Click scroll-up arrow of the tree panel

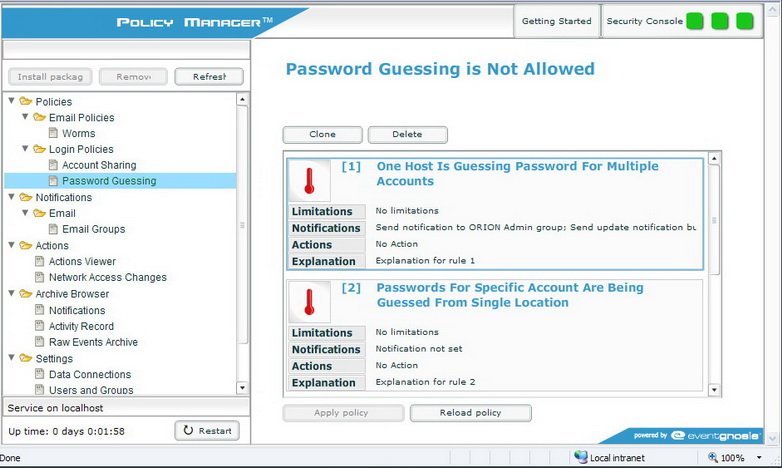click(x=242, y=99)
